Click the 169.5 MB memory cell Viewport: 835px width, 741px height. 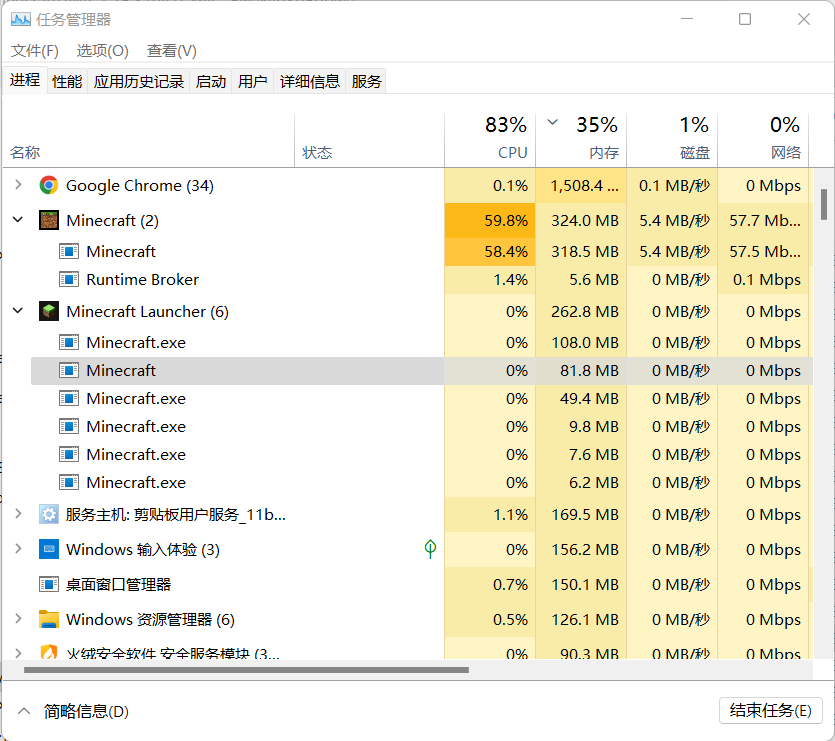tap(581, 515)
